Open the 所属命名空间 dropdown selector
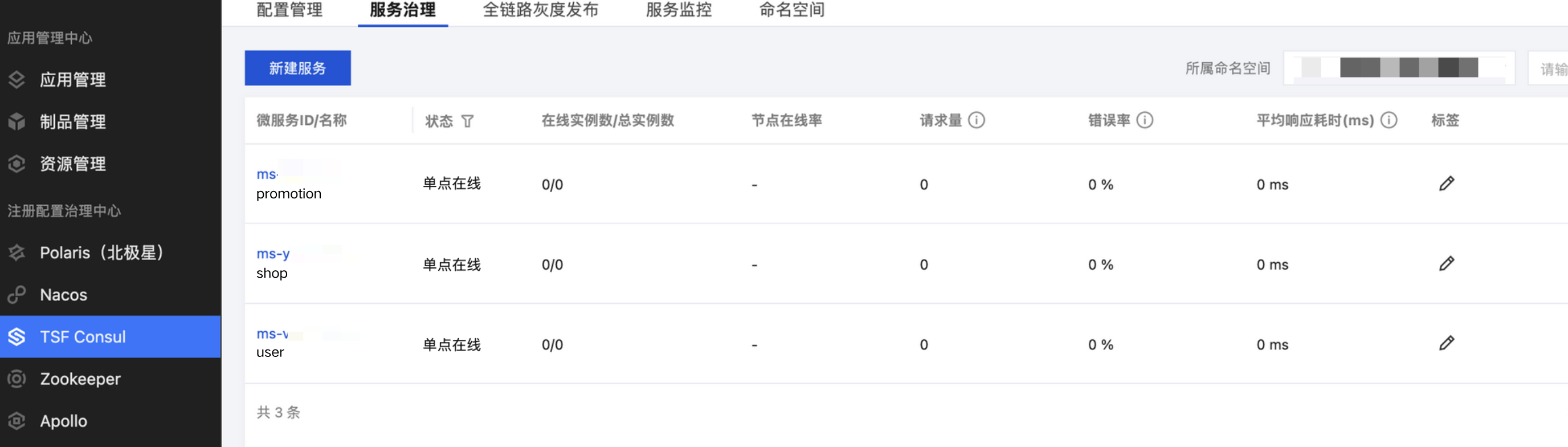This screenshot has width=1568, height=447. (1398, 68)
